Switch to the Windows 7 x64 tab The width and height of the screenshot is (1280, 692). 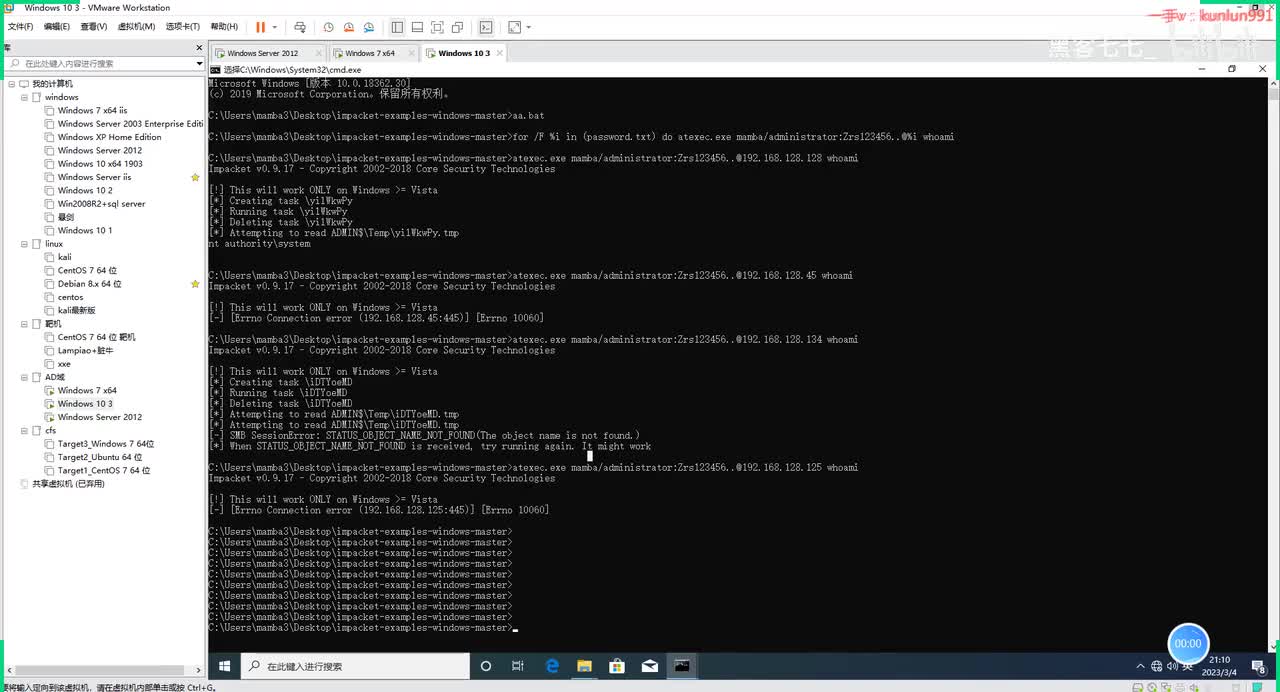pos(370,53)
